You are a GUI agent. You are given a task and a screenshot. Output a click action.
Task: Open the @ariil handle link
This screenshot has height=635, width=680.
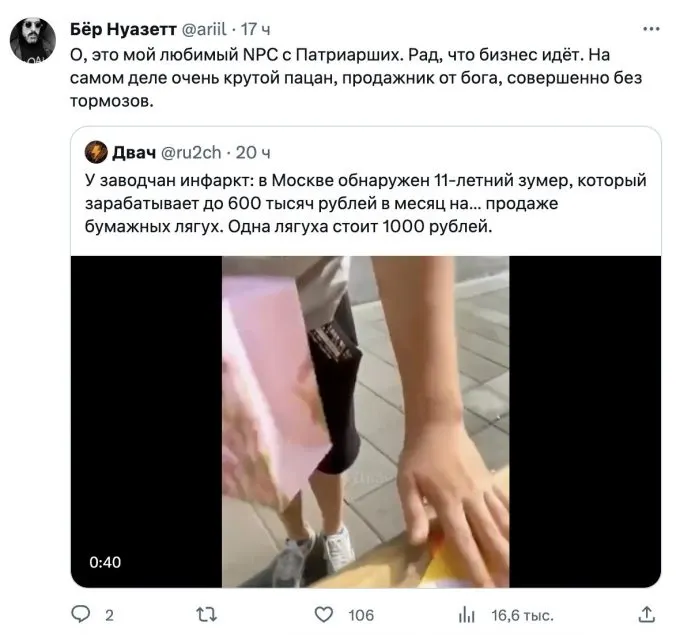pos(204,29)
